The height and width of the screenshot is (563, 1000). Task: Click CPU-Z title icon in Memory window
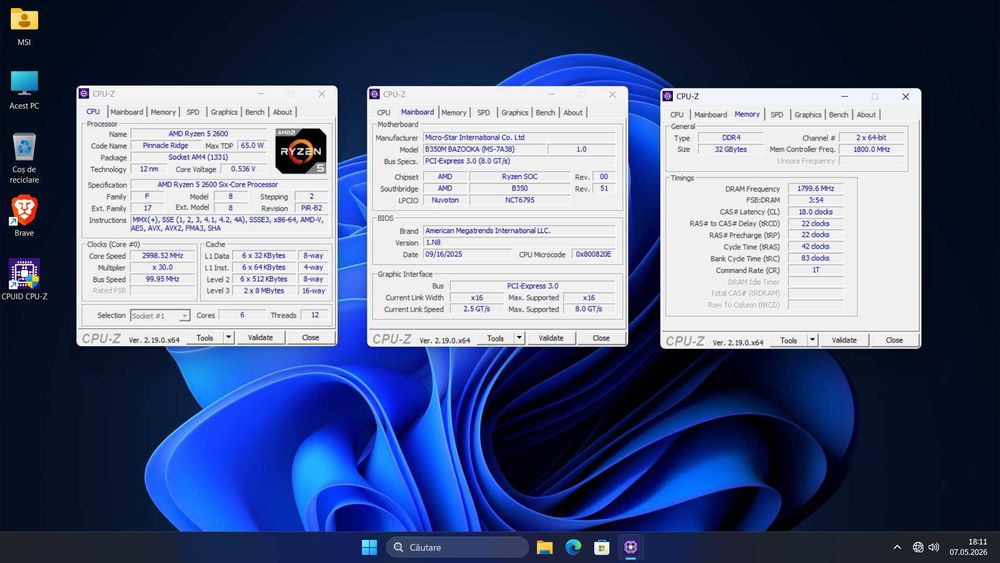point(668,96)
